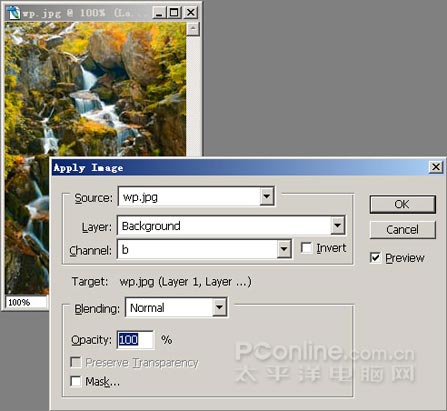Screen dimensions: 447x411
Task: Close the Apply Image dialog
Action: [x=436, y=167]
